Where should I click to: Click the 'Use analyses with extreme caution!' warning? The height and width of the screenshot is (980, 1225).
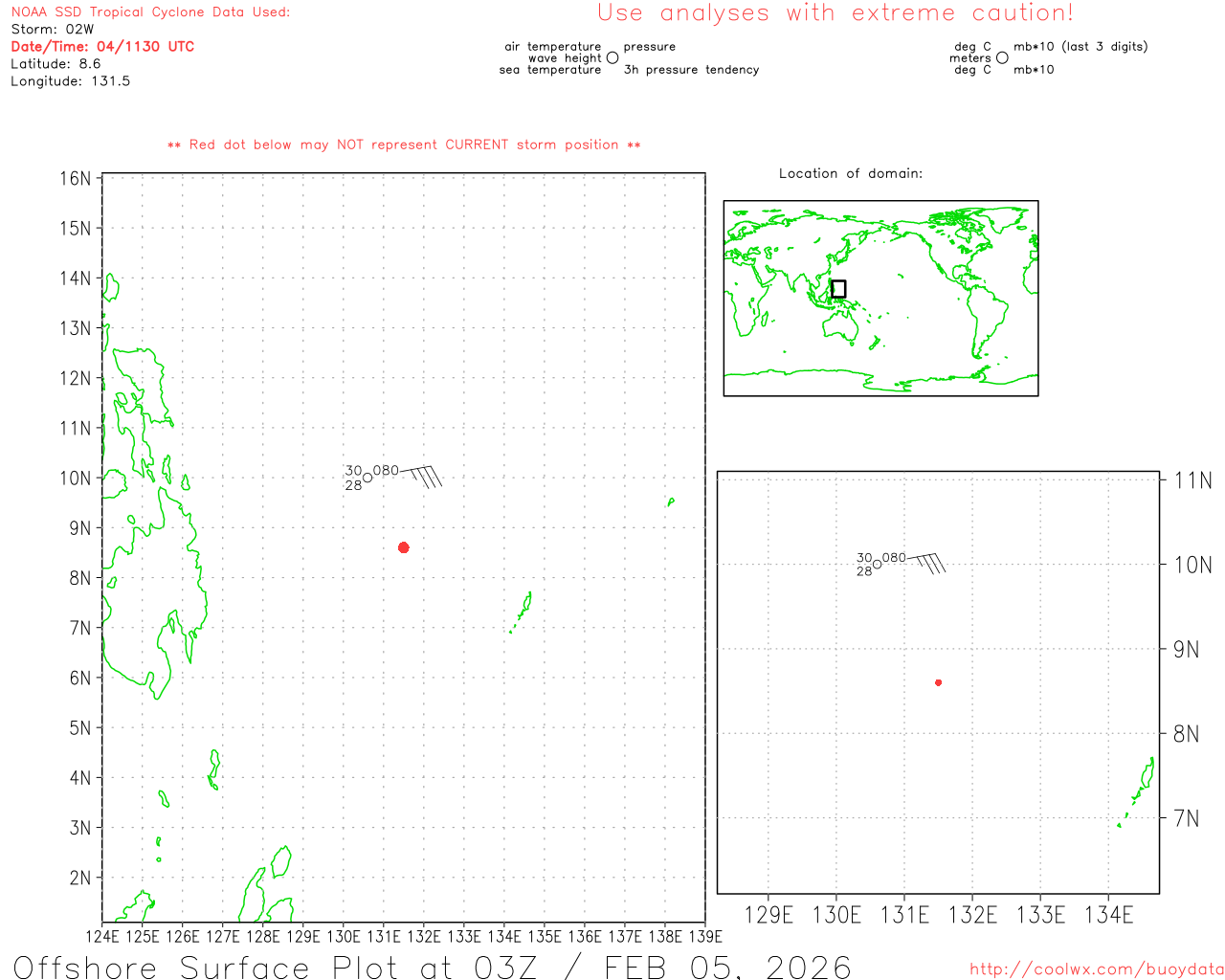pos(835,13)
